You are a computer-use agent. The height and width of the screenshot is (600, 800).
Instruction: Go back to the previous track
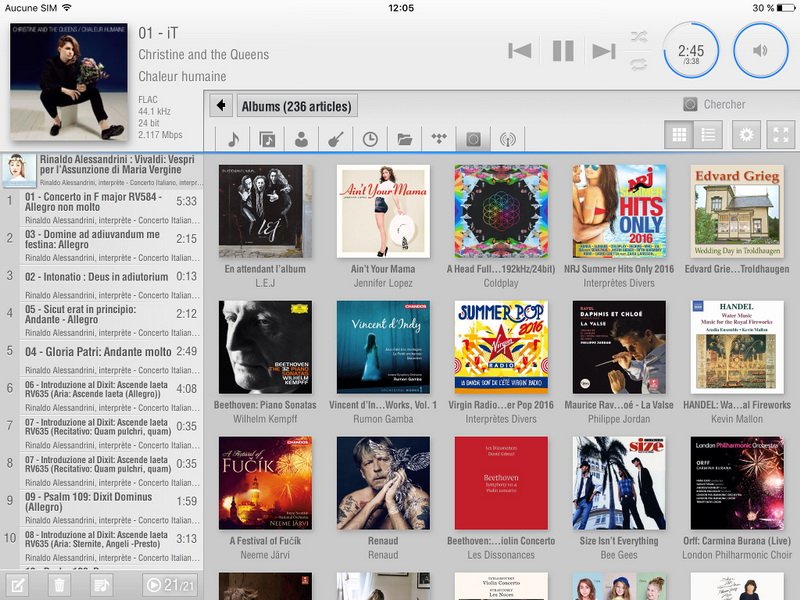point(519,51)
